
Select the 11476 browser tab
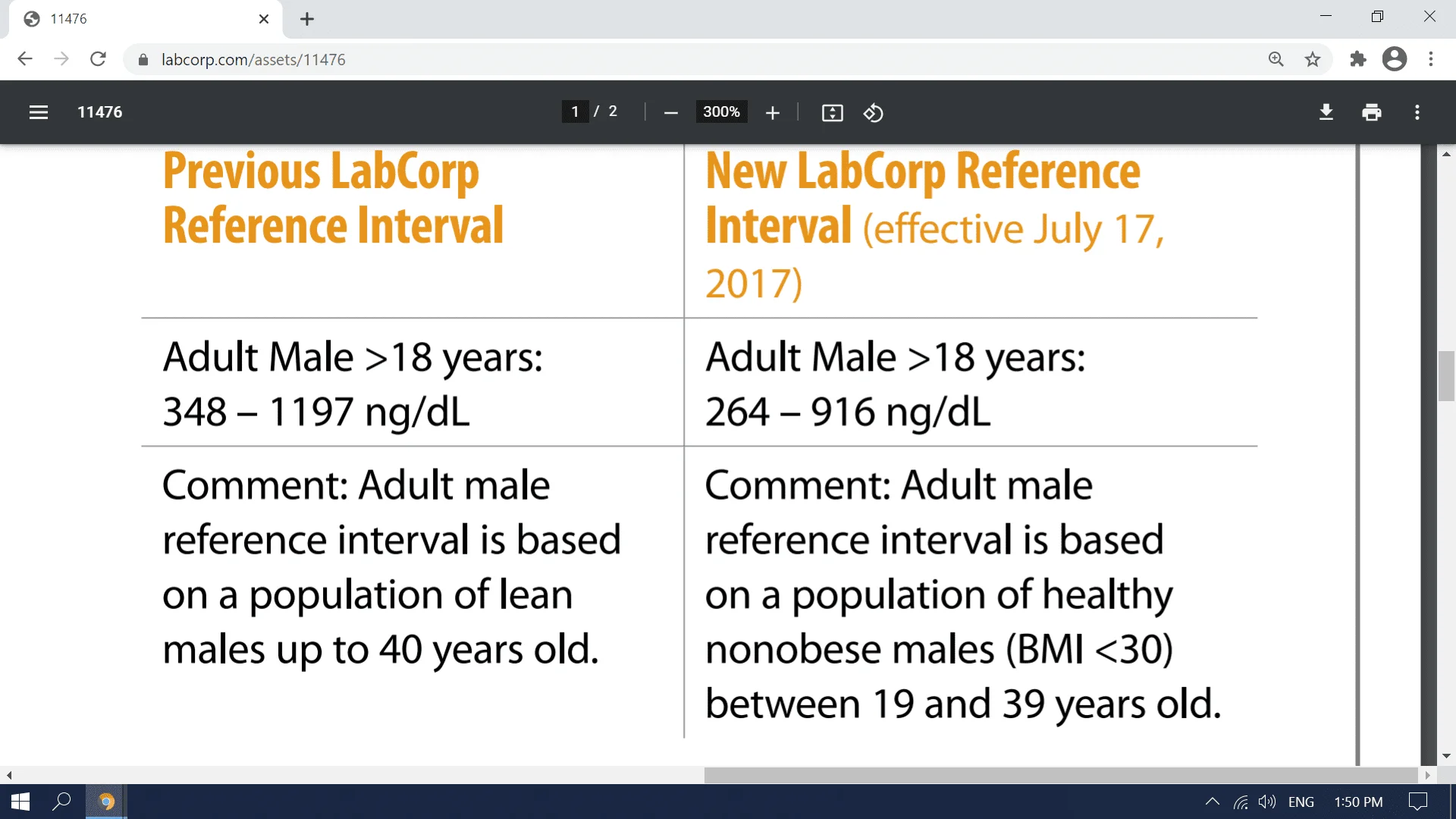pyautogui.click(x=146, y=19)
